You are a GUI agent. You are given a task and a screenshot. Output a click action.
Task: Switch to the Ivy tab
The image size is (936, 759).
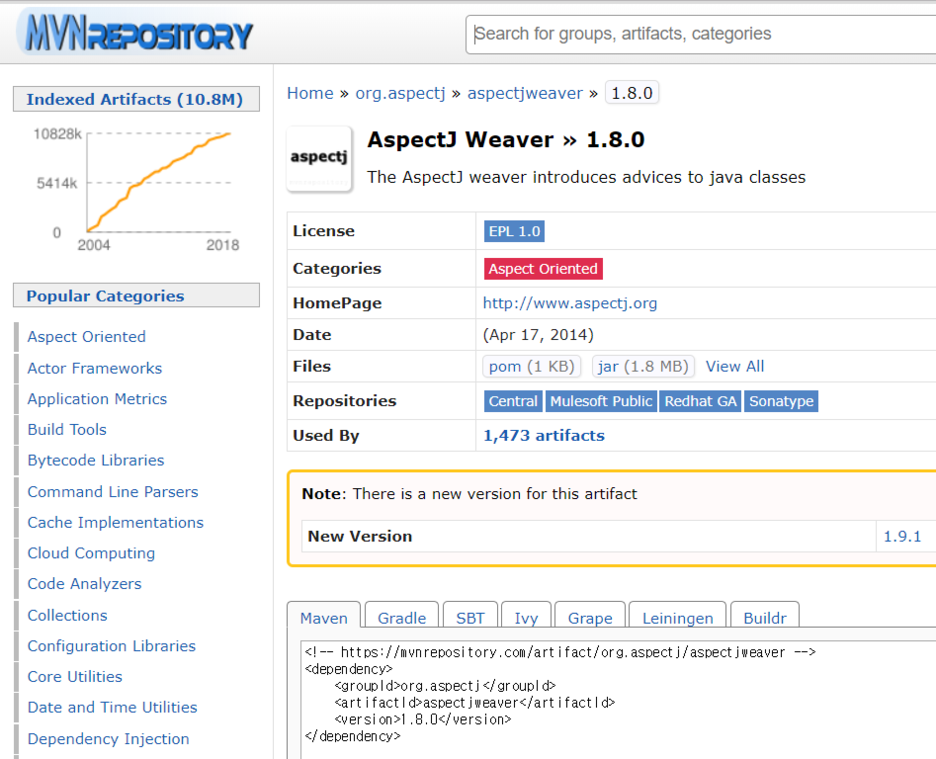526,617
